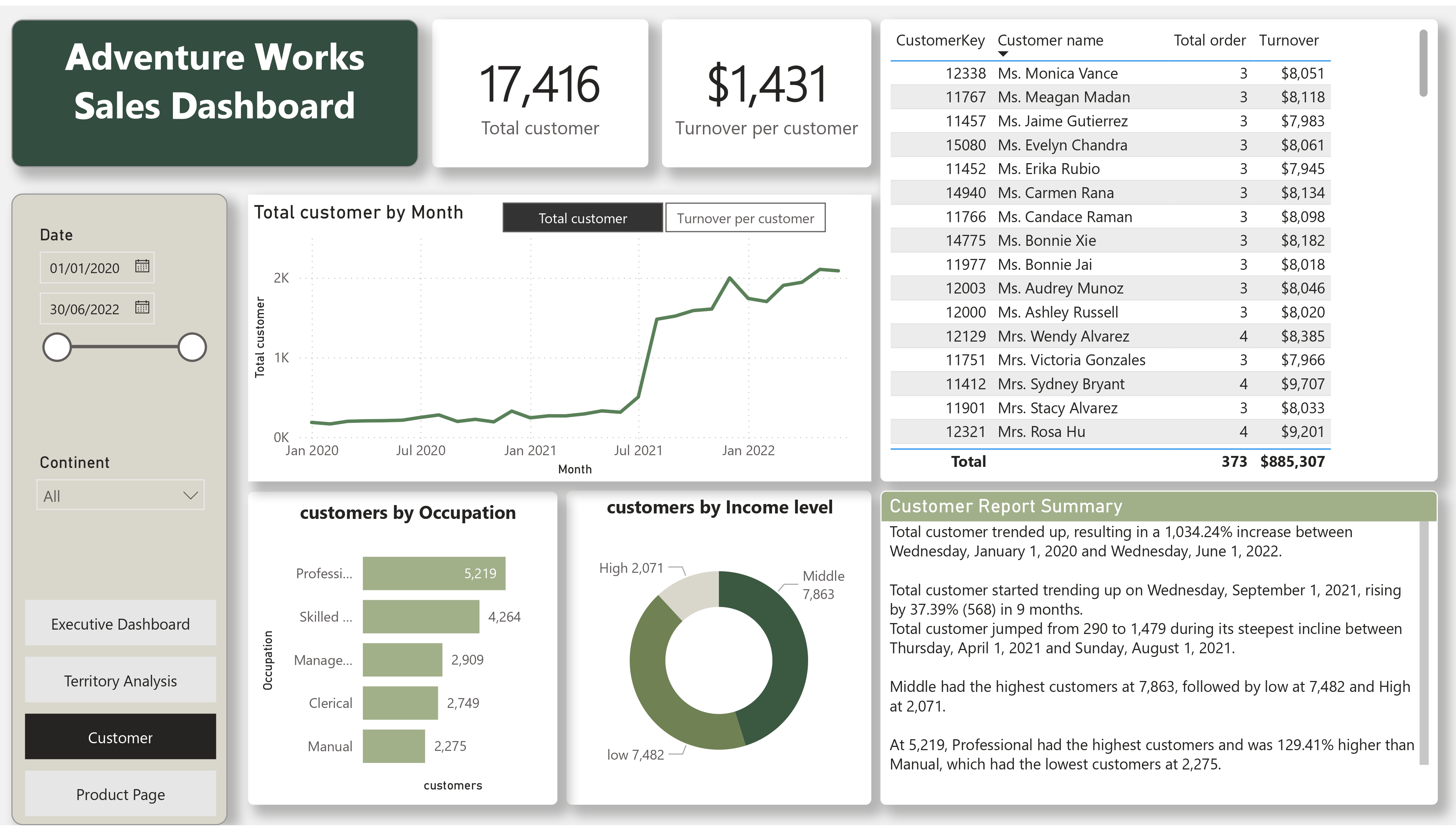The width and height of the screenshot is (1456, 831).
Task: Click the Total customer by Month title
Action: click(359, 212)
